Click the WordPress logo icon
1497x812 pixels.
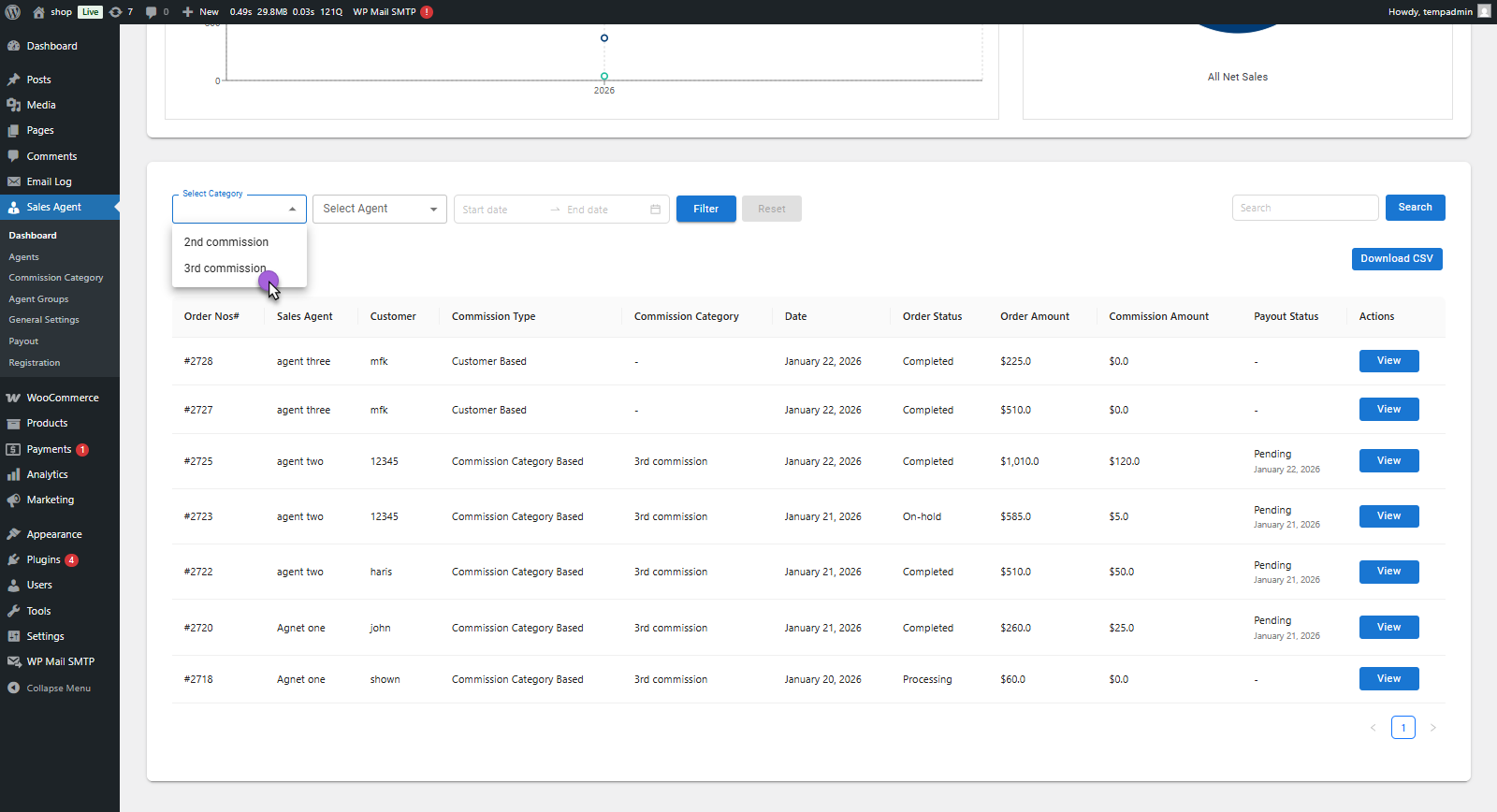click(13, 12)
